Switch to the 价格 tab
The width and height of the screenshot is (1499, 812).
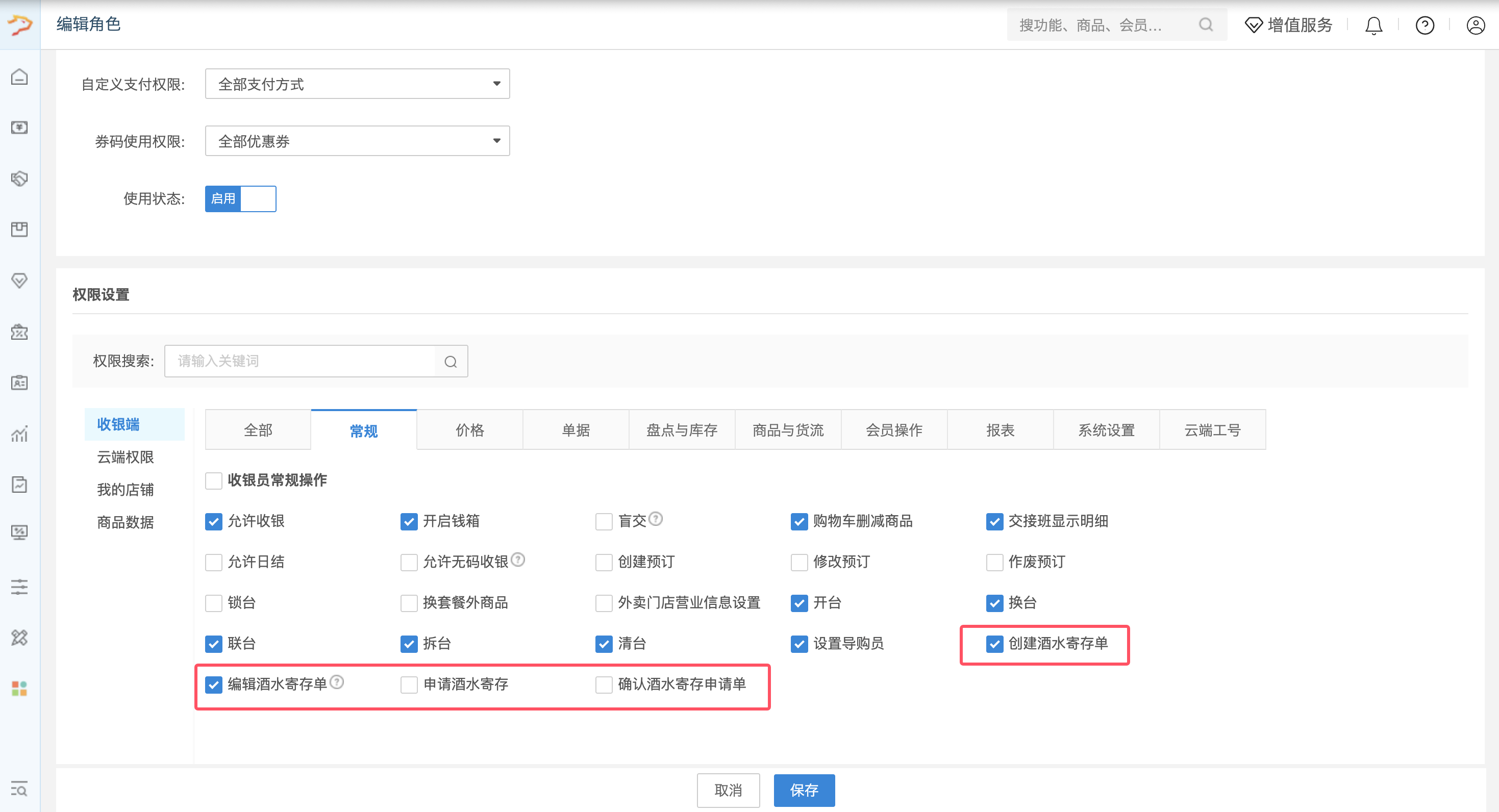pos(469,430)
